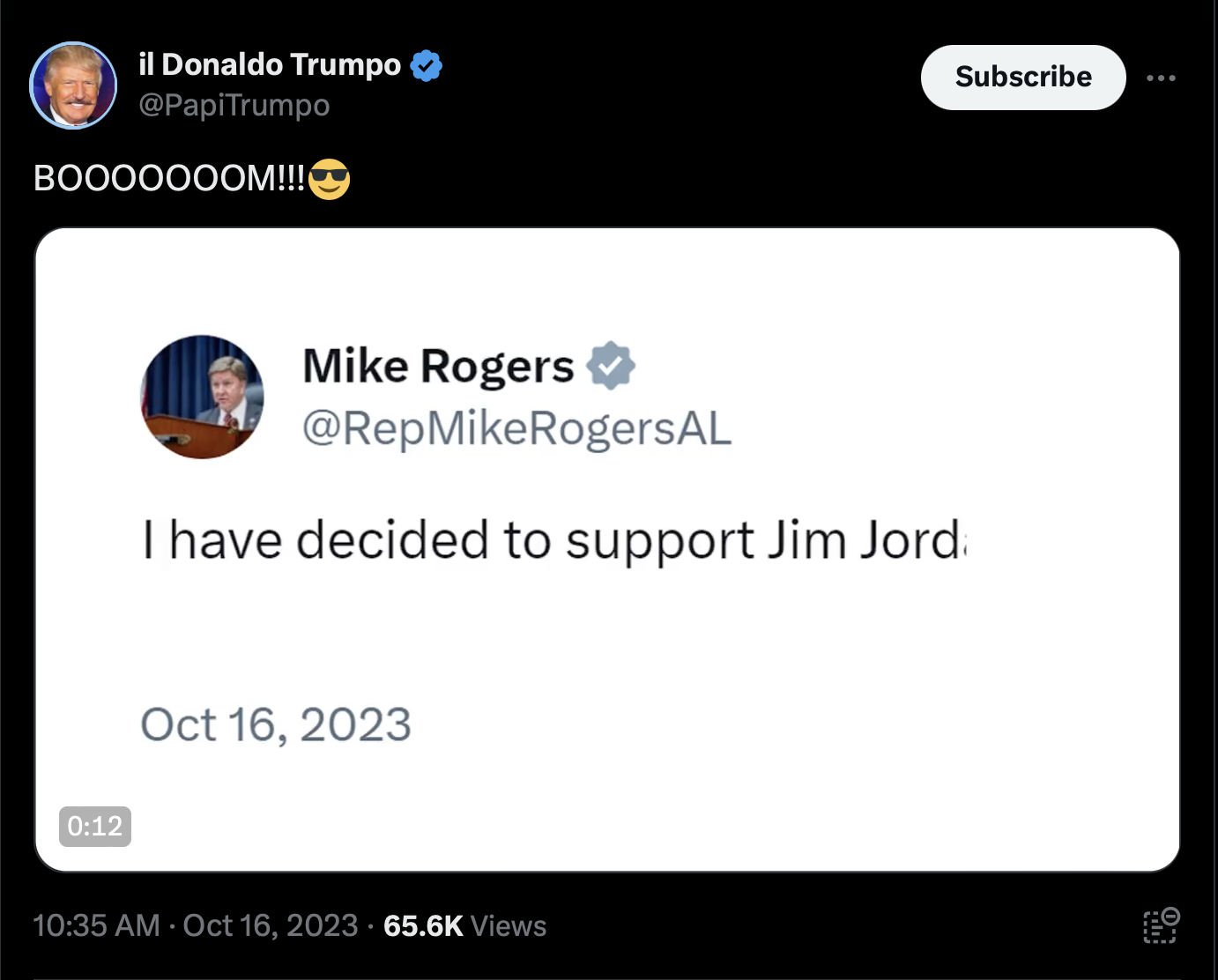Click the 10:35 AM post time
Viewport: 1218px width, 980px height.
pyautogui.click(x=97, y=925)
